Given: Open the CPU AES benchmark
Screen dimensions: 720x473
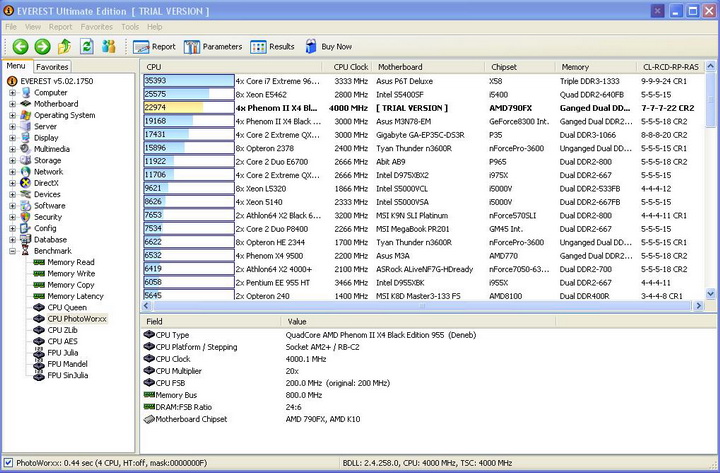Looking at the screenshot, I should 62,341.
